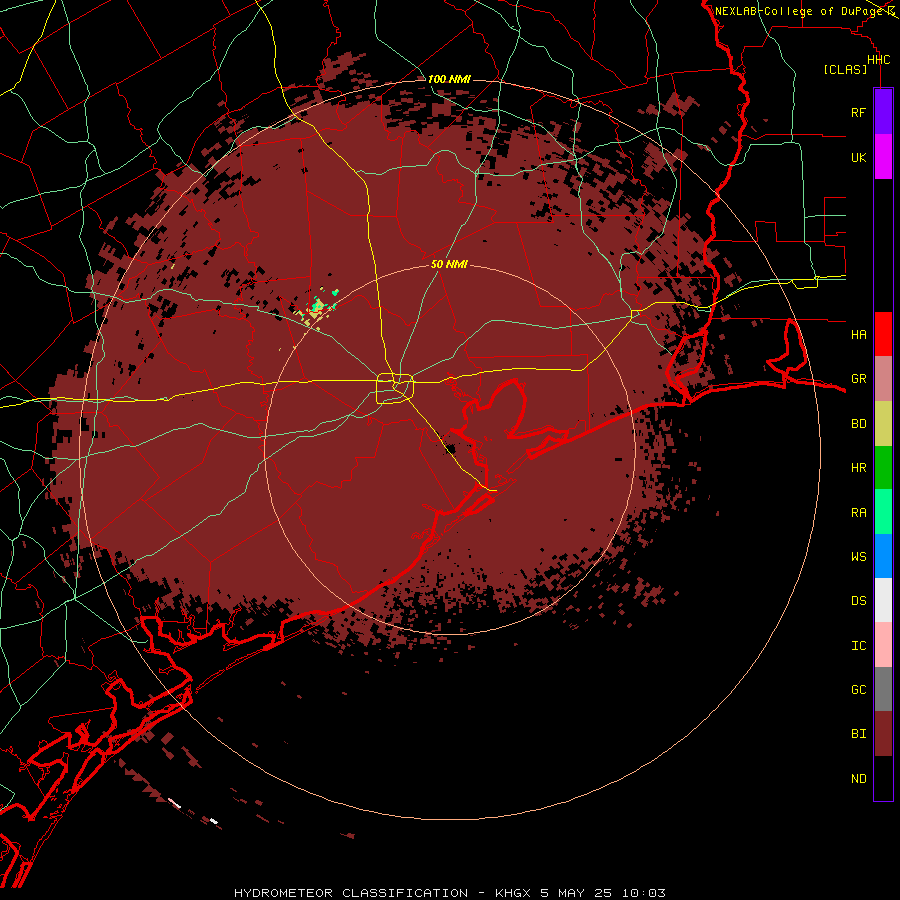
Task: Click the DS white legend swatch
Action: click(x=883, y=600)
